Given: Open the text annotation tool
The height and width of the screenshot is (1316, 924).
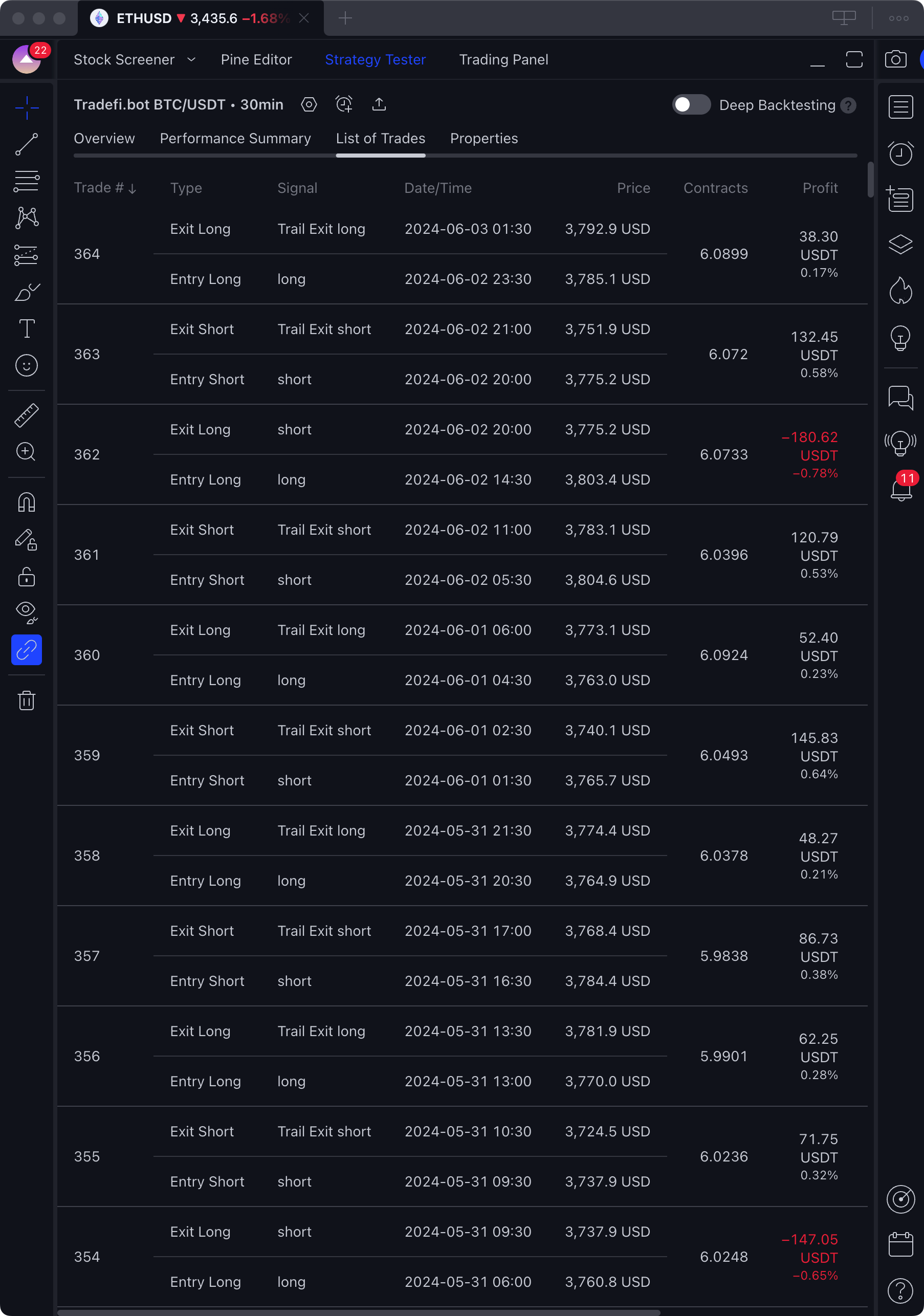Looking at the screenshot, I should click(x=27, y=328).
